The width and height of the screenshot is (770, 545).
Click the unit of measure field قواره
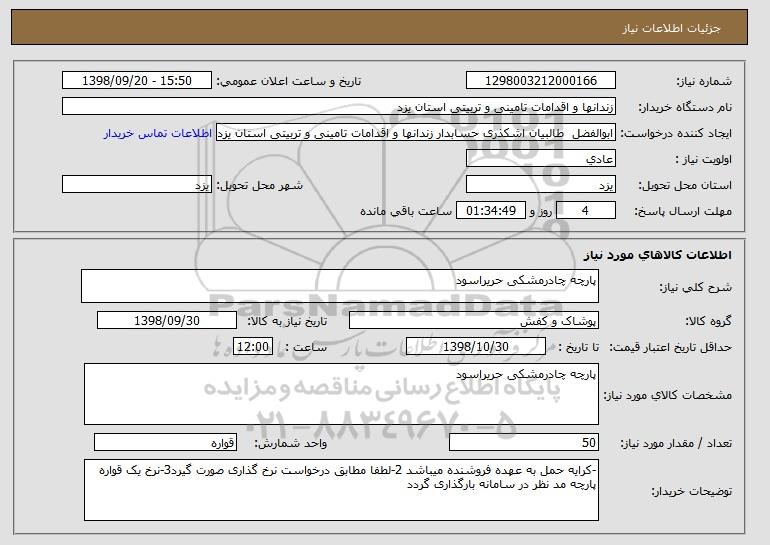(165, 442)
